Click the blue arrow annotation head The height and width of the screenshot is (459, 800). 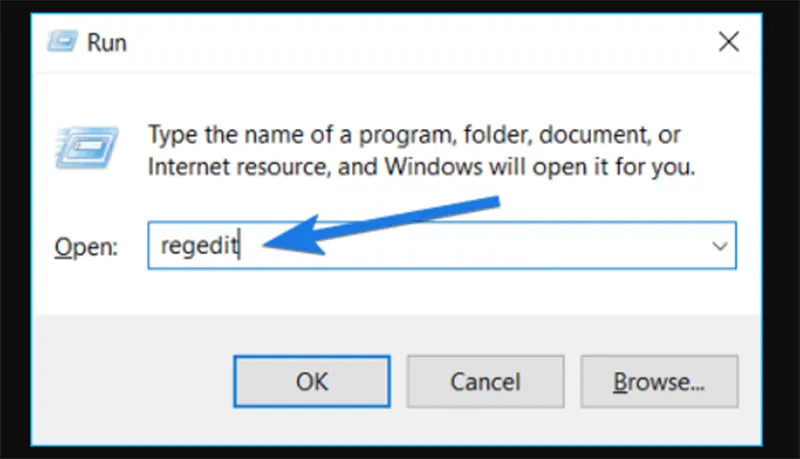tap(293, 236)
